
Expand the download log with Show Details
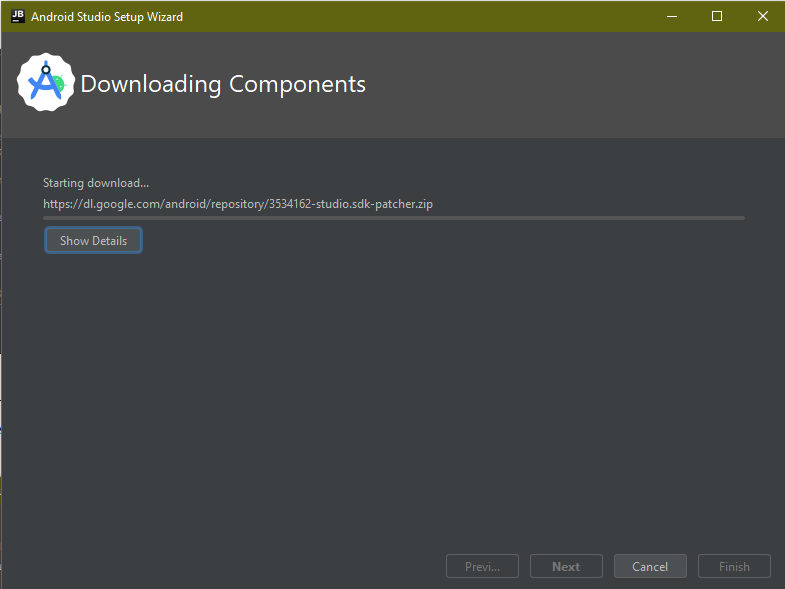[93, 241]
